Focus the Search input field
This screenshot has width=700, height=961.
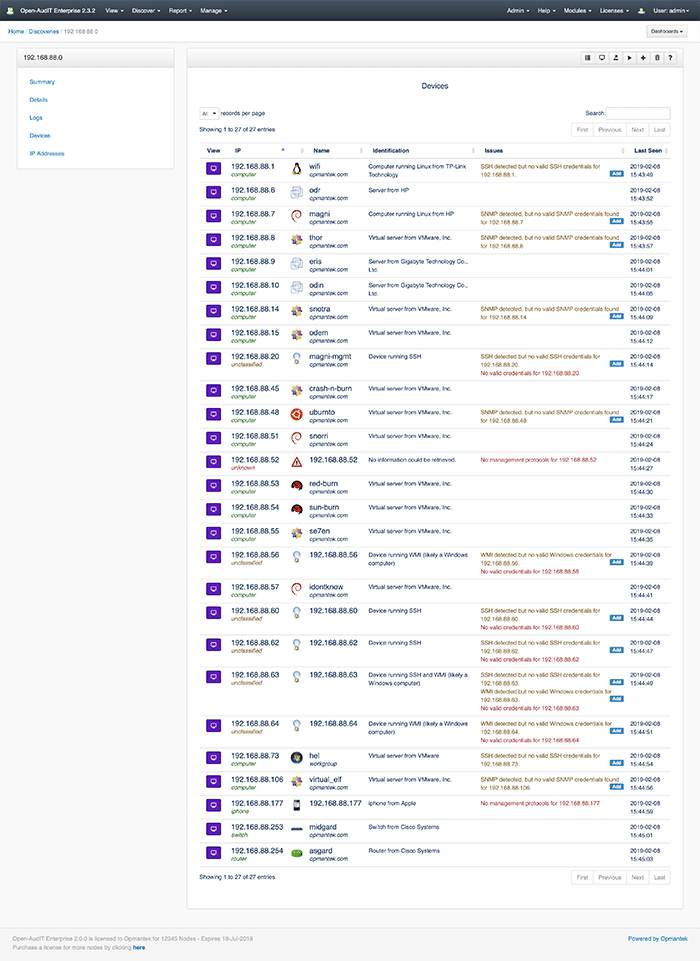click(x=637, y=113)
